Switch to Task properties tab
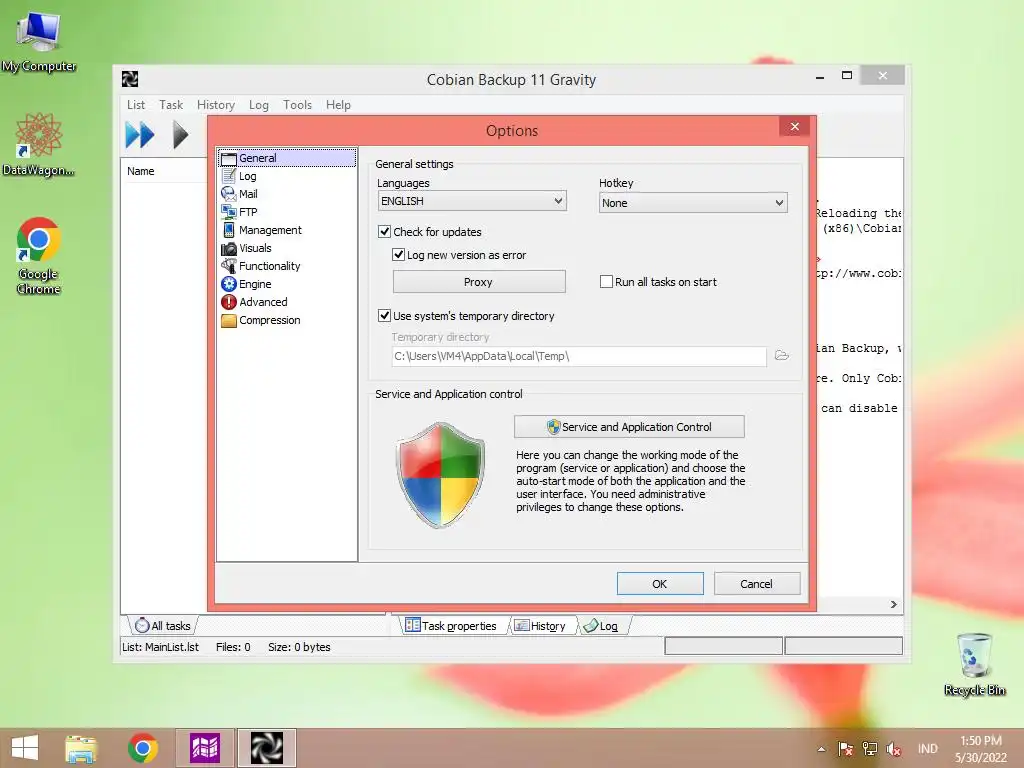Screen dimensions: 1024x768 (x=451, y=626)
